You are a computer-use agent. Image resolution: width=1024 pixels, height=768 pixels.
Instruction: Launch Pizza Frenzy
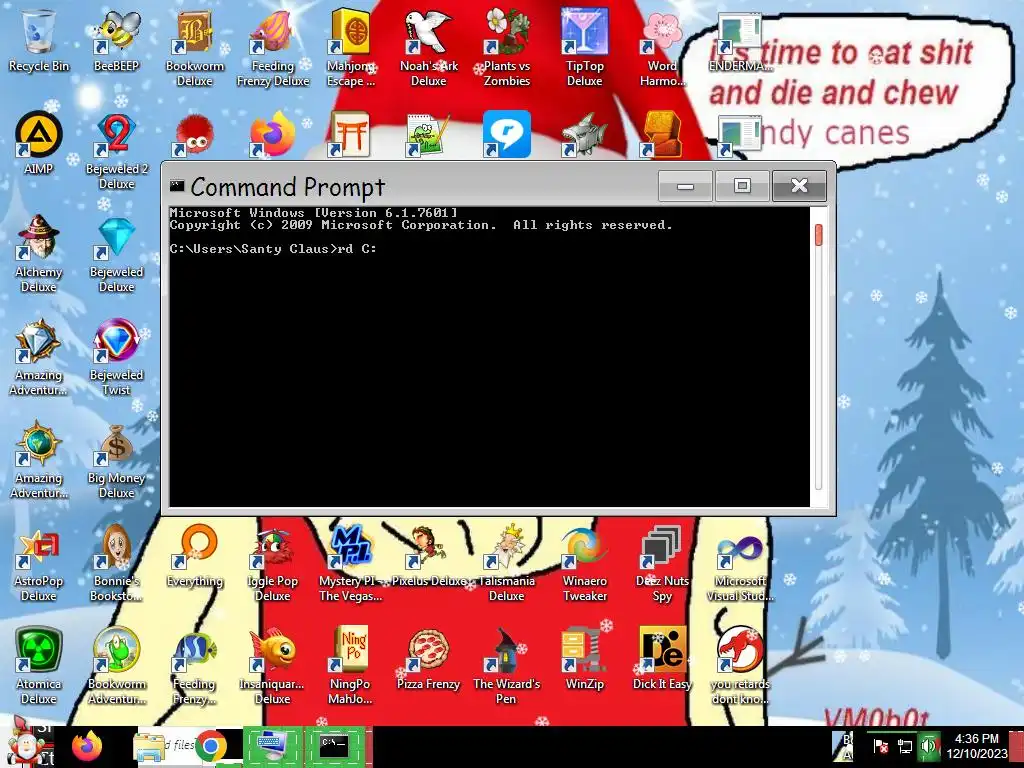tap(428, 658)
